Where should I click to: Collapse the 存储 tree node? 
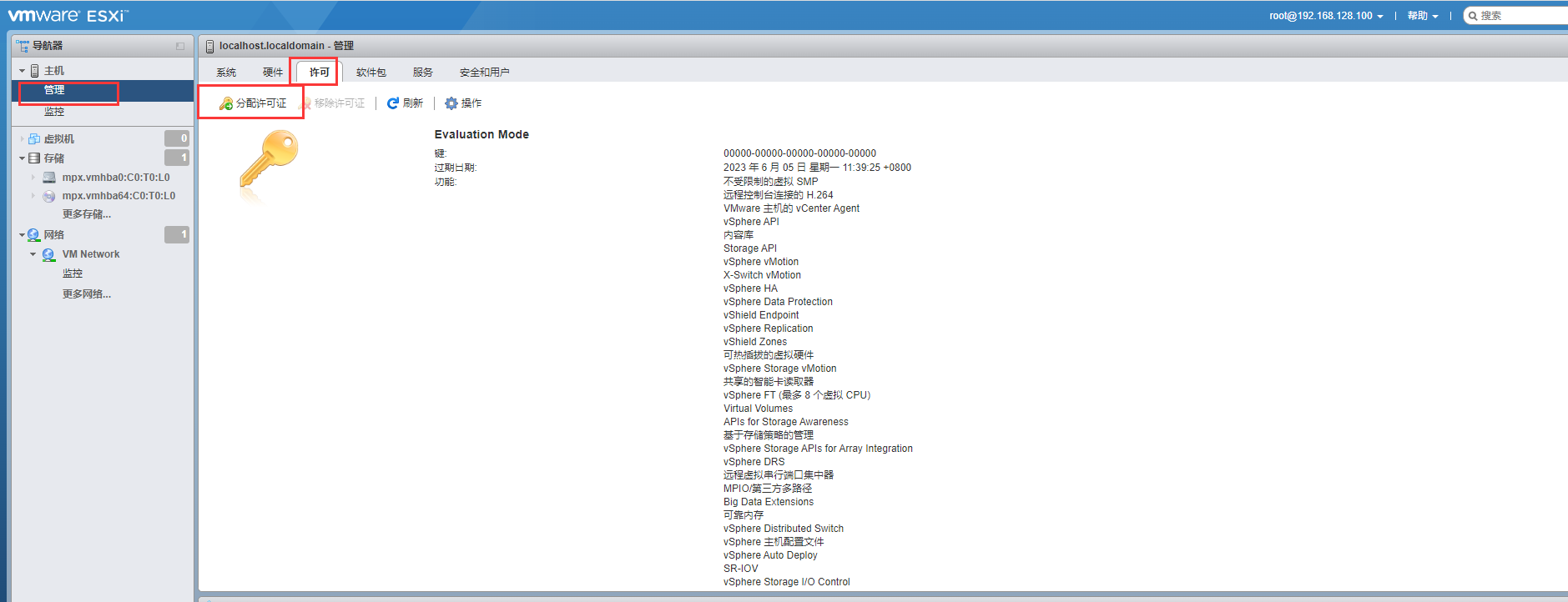tap(23, 158)
